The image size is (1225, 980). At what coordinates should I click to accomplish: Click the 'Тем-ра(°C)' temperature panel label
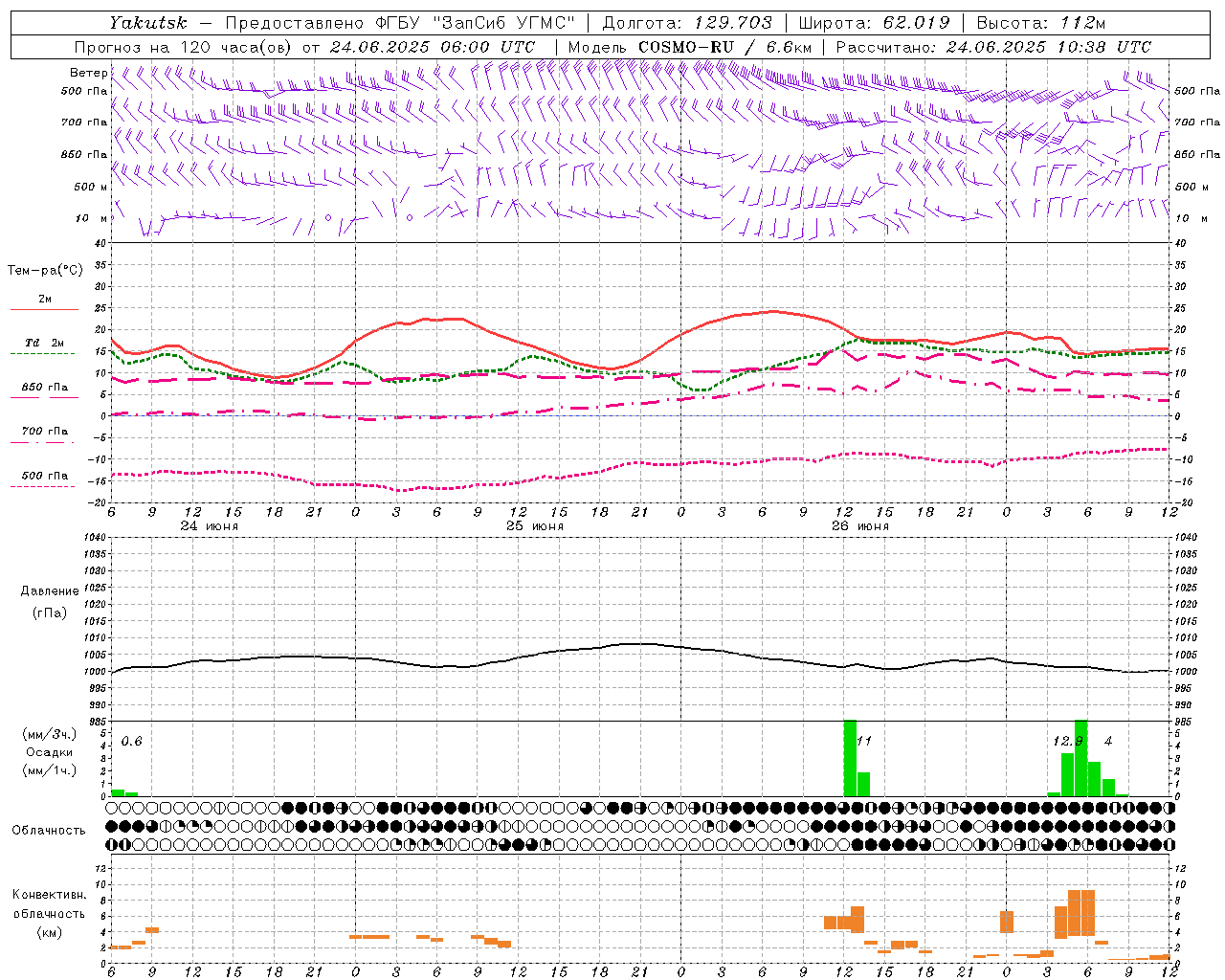click(x=45, y=271)
